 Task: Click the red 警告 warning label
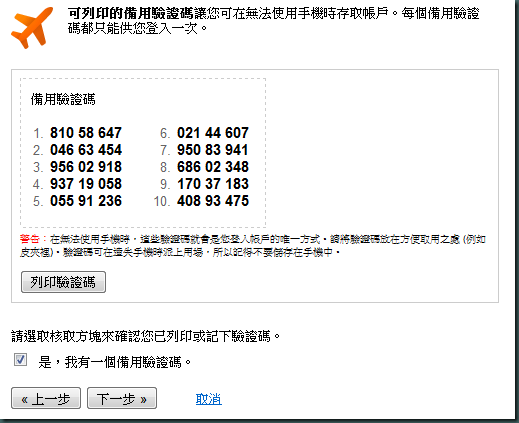pyautogui.click(x=30, y=239)
